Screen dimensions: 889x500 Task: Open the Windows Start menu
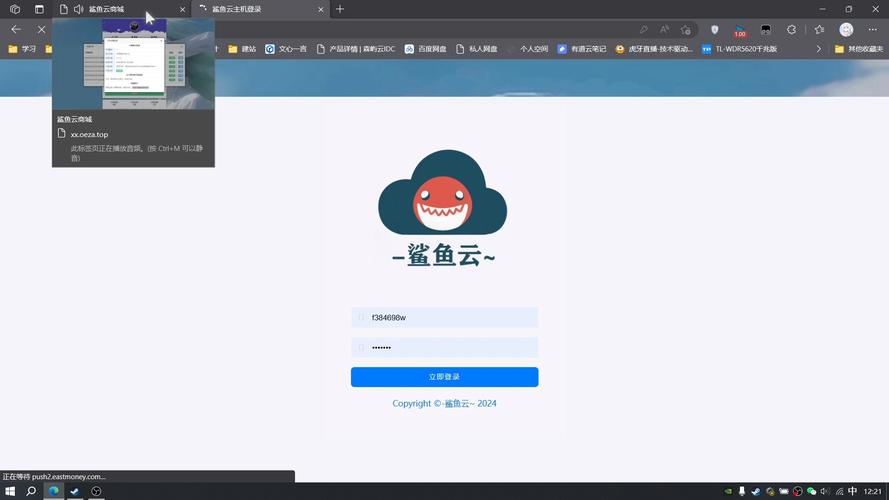10,491
